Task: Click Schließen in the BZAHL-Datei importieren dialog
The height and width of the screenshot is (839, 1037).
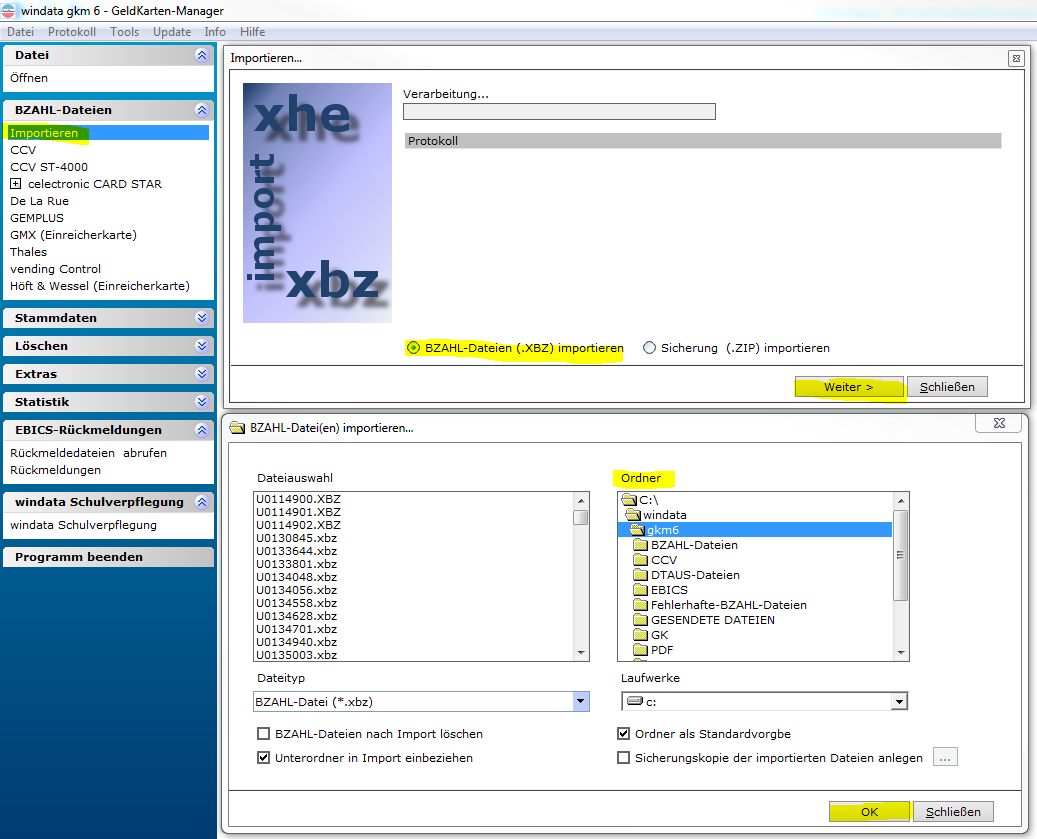Action: [953, 811]
